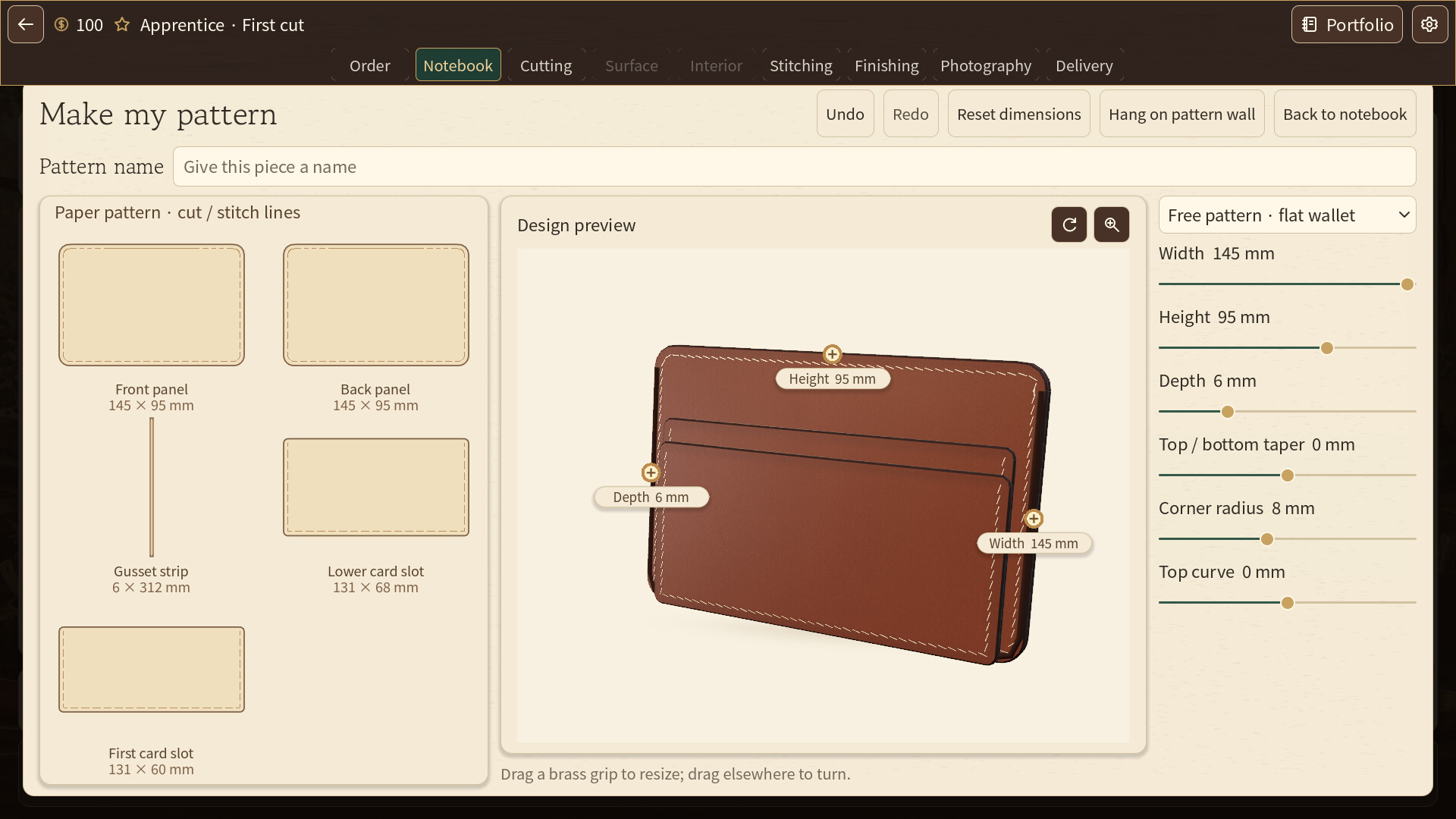Screen dimensions: 1456x819
Task: Click the brass grip above Depth label
Action: point(651,472)
